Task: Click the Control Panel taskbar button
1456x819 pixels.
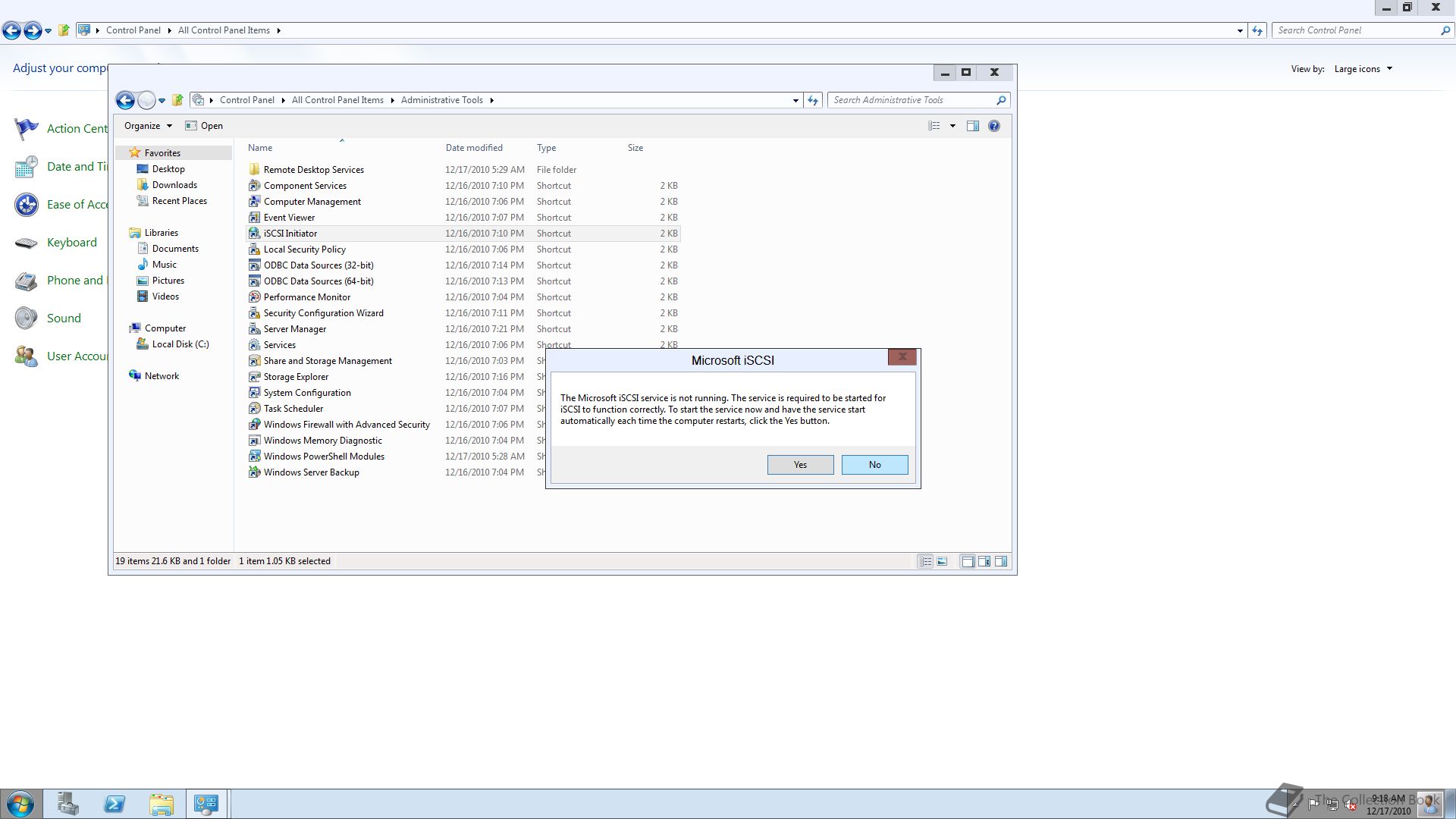Action: (206, 804)
